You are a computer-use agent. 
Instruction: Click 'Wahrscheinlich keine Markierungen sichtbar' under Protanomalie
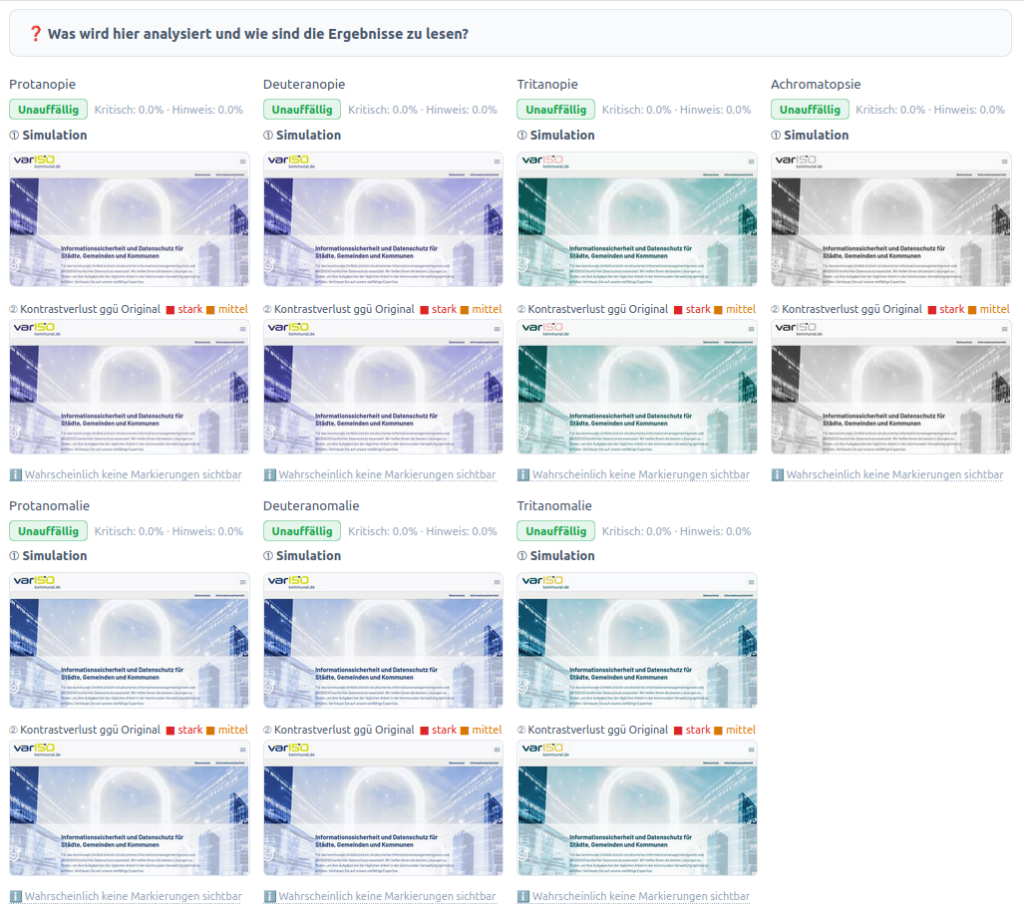point(133,896)
